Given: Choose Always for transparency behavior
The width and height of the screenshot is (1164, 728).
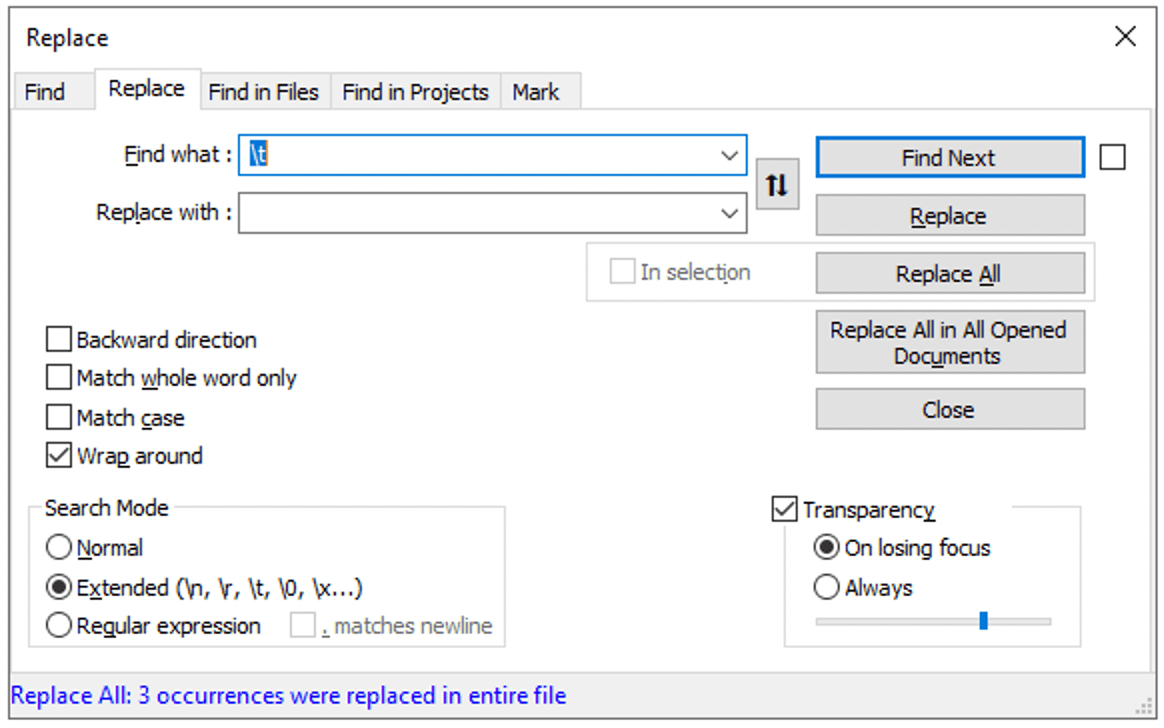Looking at the screenshot, I should click(x=826, y=588).
